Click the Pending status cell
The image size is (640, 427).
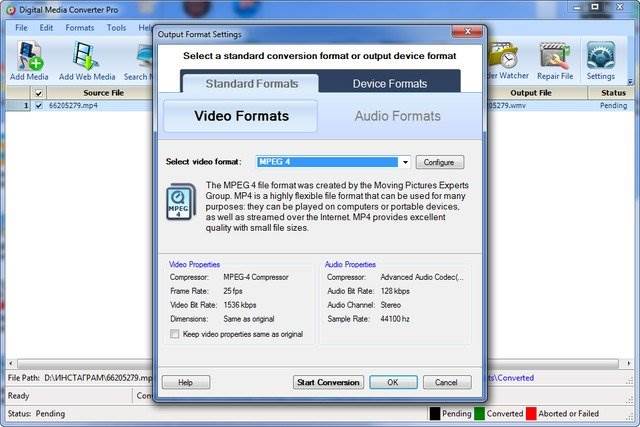pos(613,106)
